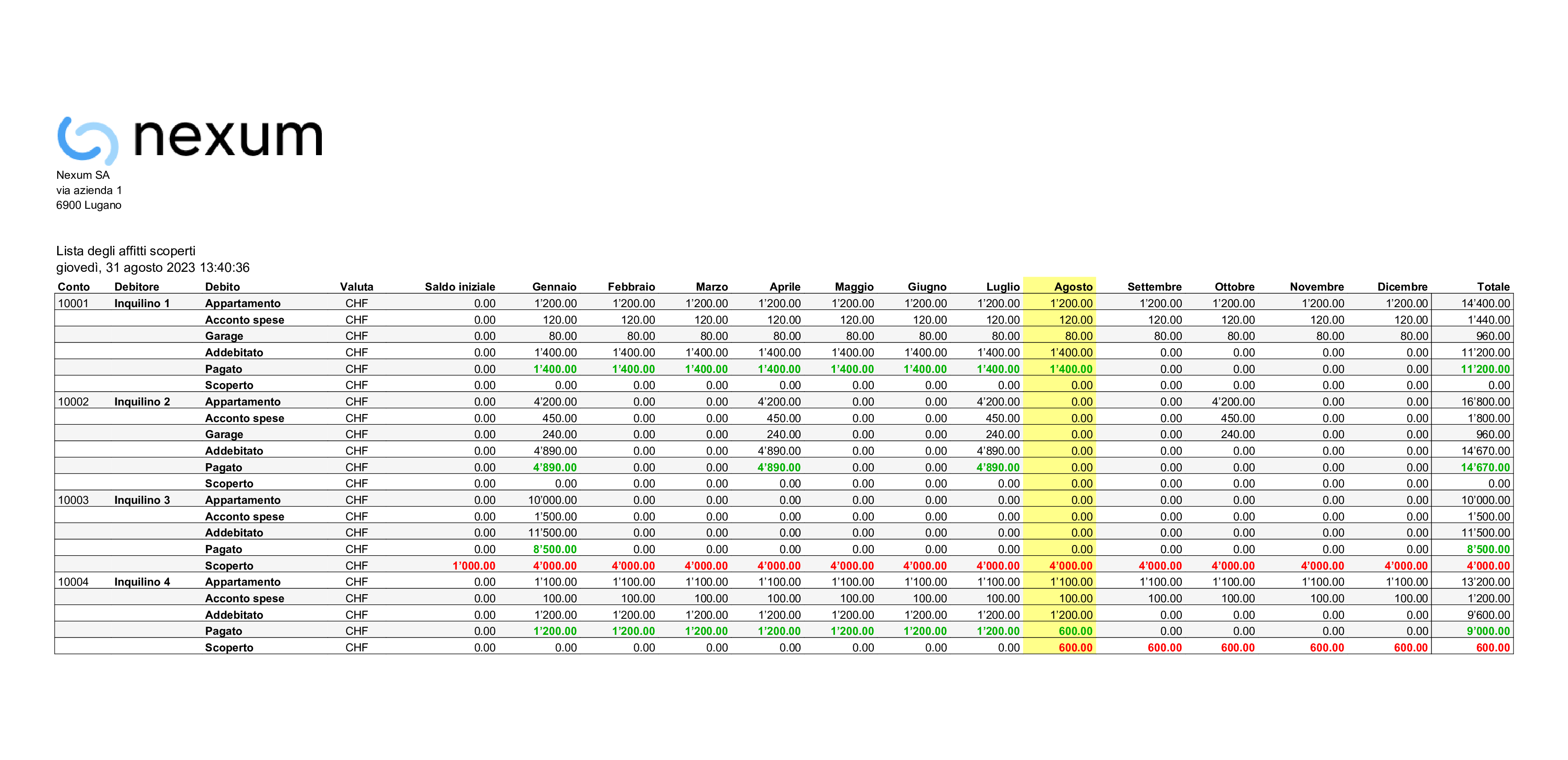Select account number 10001 cell

coord(73,303)
